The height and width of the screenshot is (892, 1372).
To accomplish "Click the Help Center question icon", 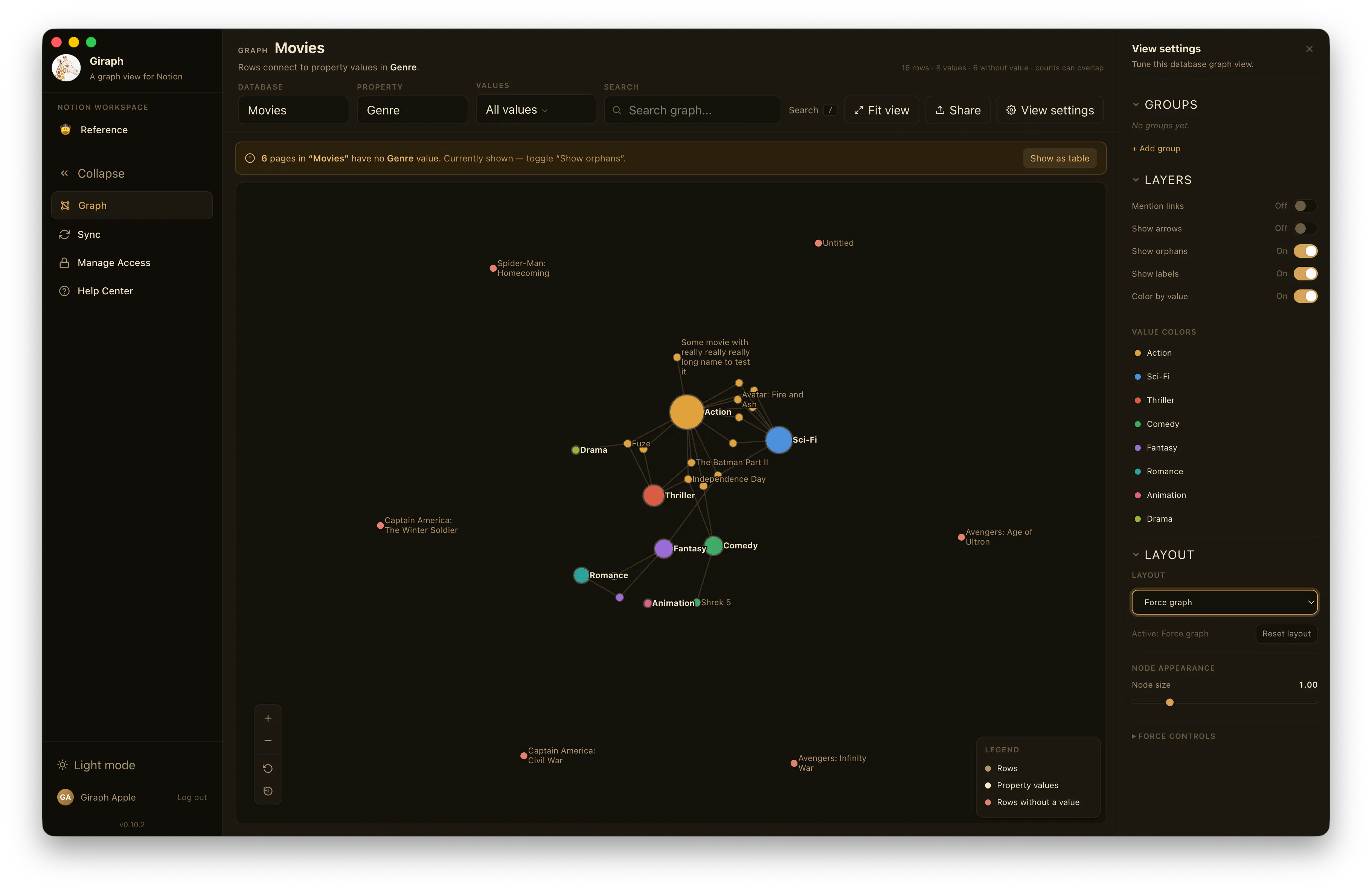I will pyautogui.click(x=64, y=291).
